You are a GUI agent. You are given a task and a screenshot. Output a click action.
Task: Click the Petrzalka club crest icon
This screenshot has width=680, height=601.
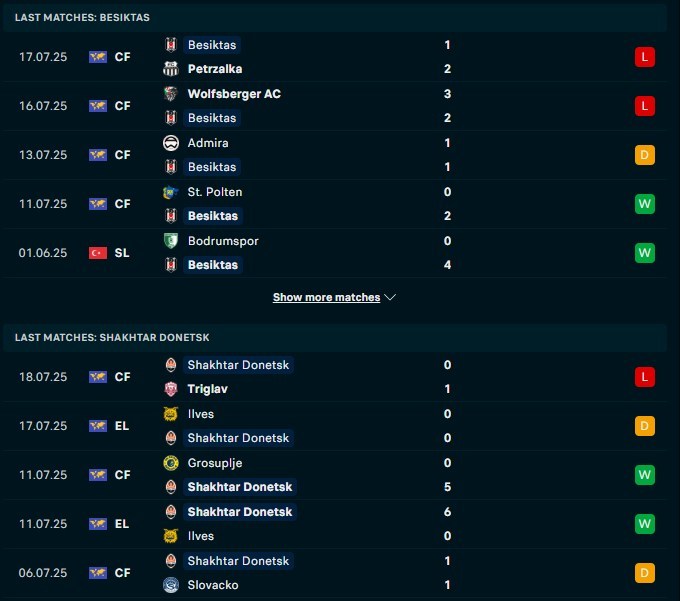170,69
